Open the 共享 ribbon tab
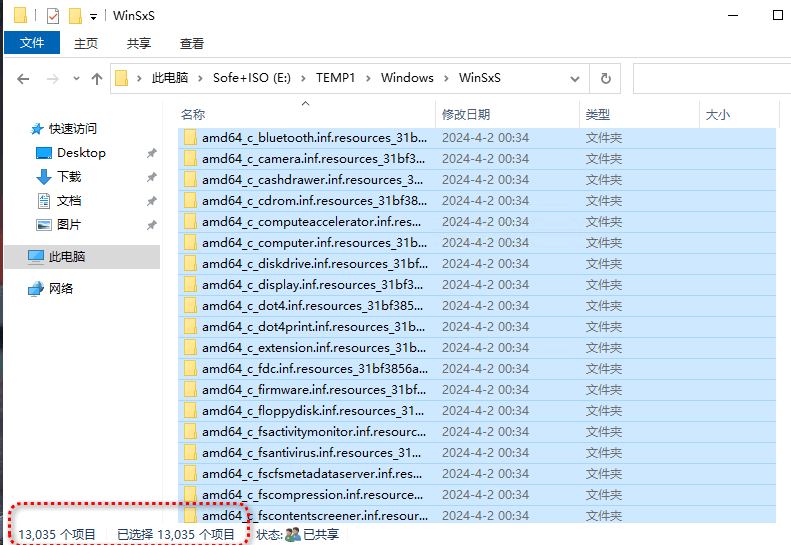791x545 pixels. point(139,43)
